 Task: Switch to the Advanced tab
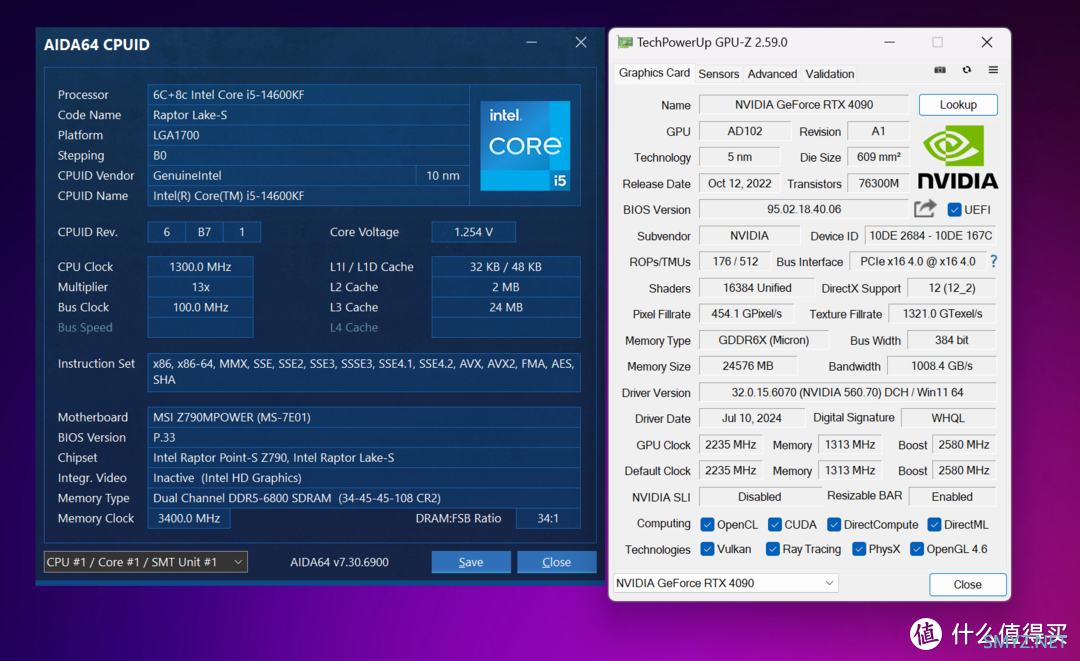pos(772,74)
